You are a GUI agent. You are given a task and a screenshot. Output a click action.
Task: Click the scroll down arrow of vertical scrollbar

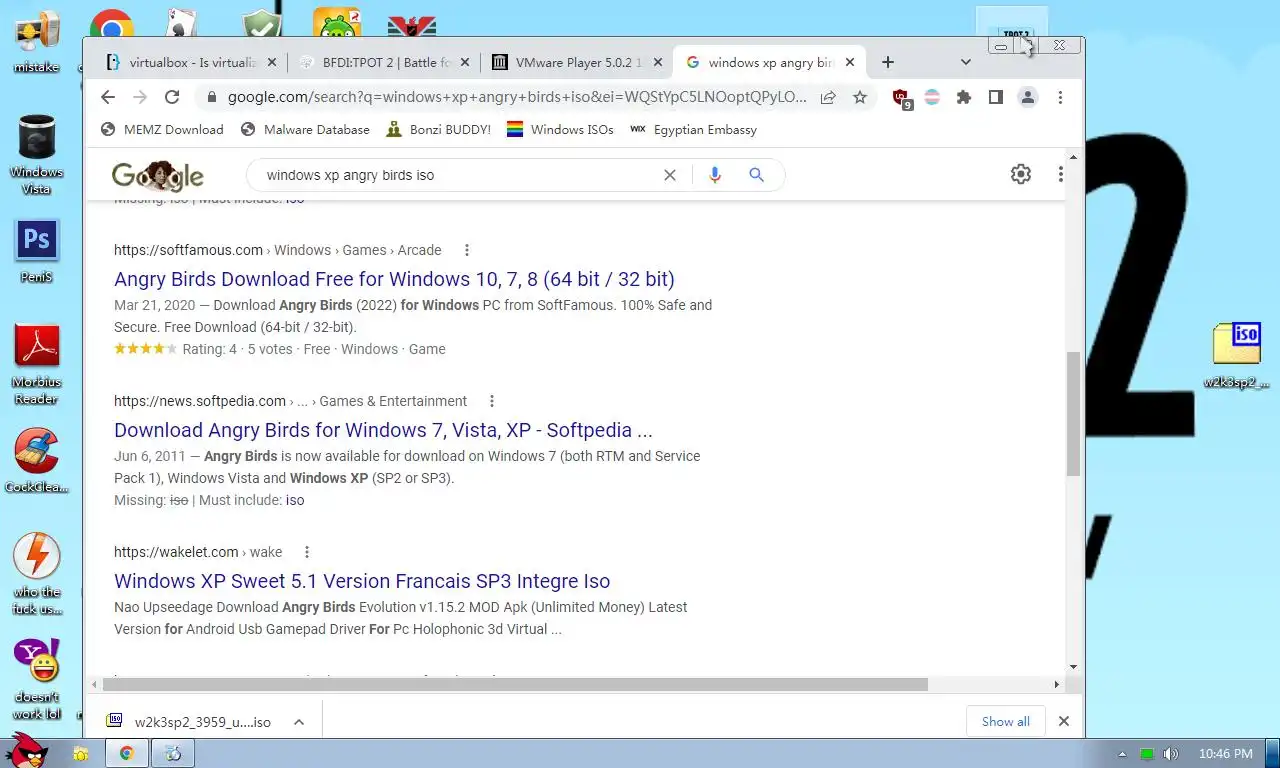click(x=1074, y=667)
